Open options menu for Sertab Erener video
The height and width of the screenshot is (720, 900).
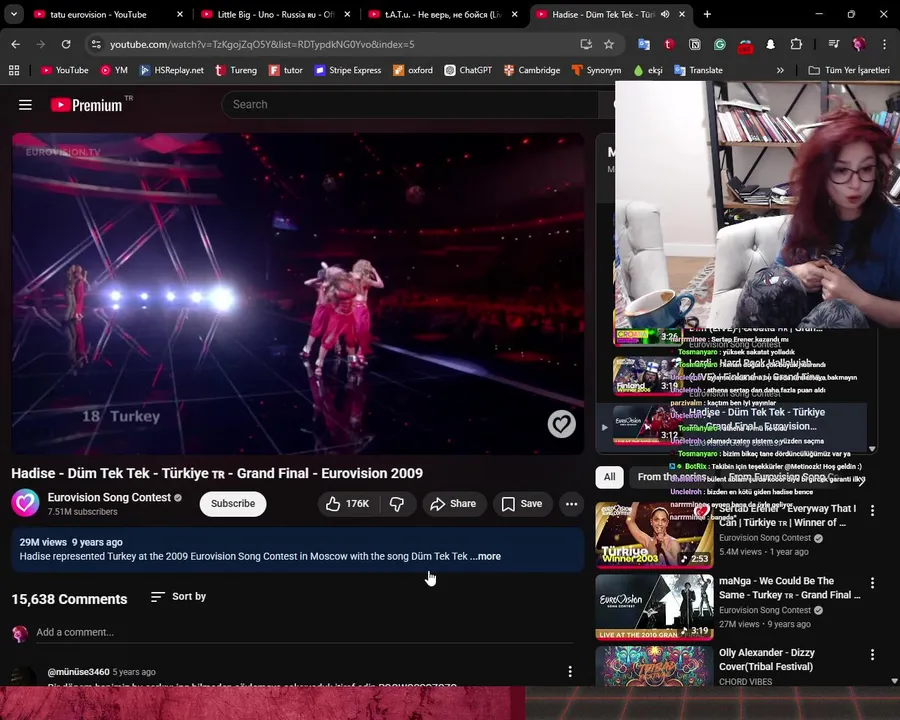tap(872, 510)
